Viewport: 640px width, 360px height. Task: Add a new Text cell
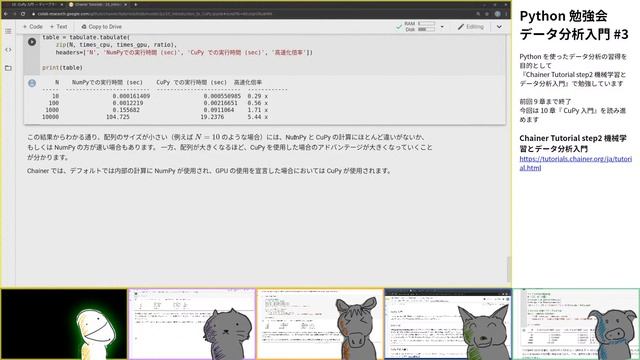click(59, 27)
